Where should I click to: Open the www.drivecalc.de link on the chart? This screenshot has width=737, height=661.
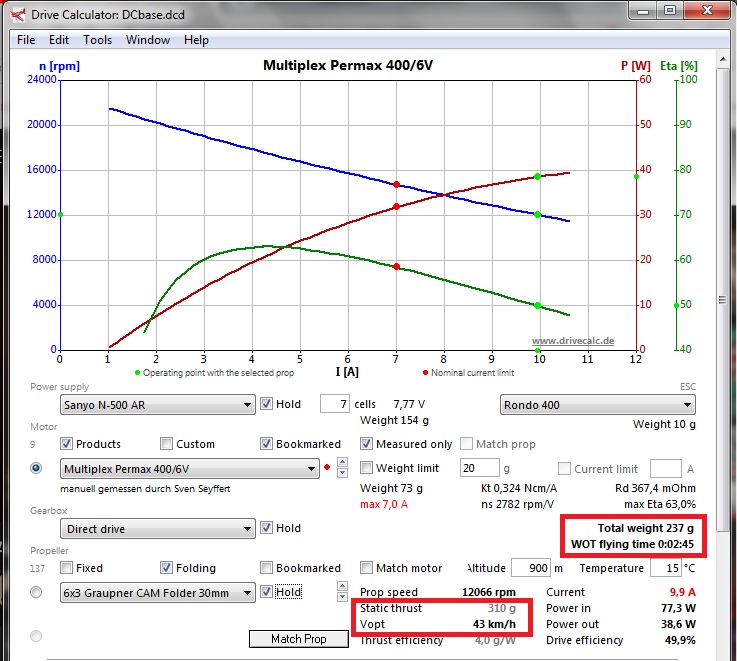tap(571, 342)
